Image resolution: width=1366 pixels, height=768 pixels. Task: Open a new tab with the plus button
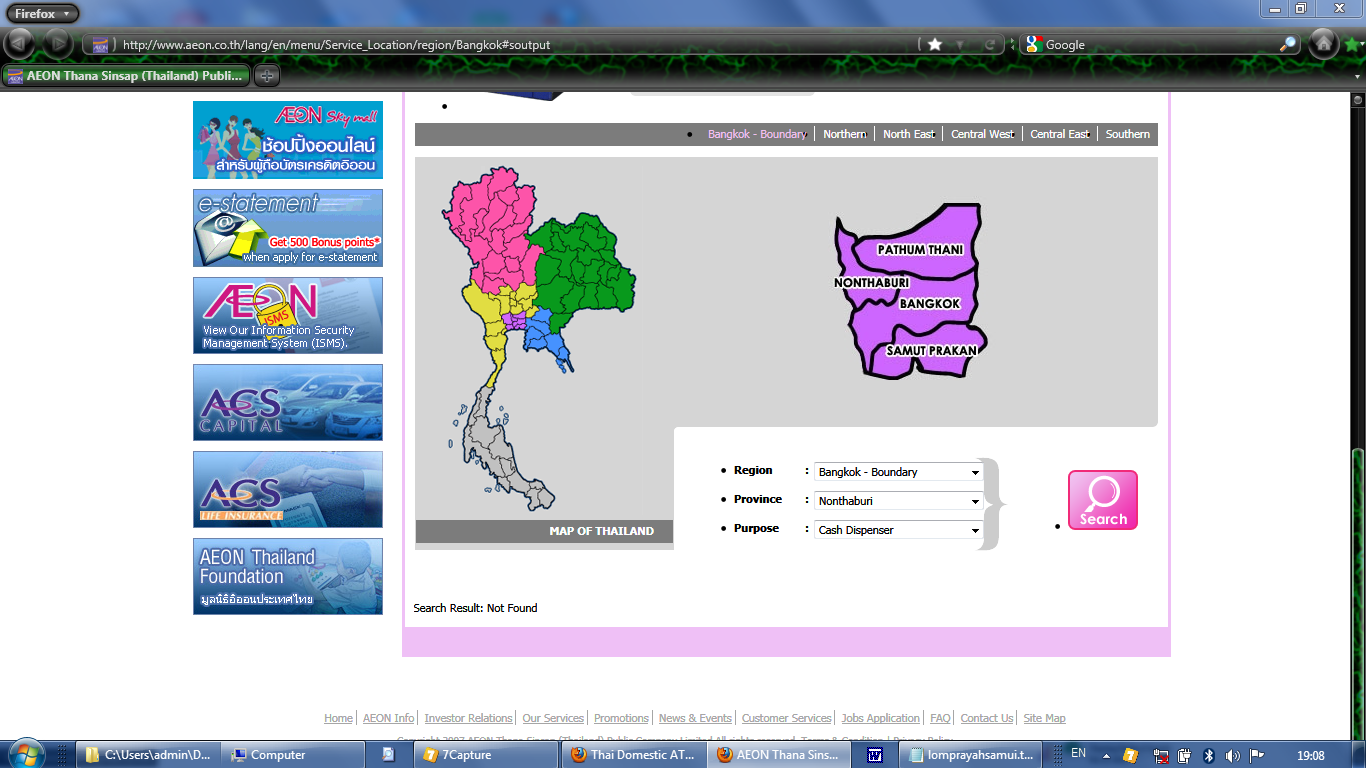(x=267, y=75)
